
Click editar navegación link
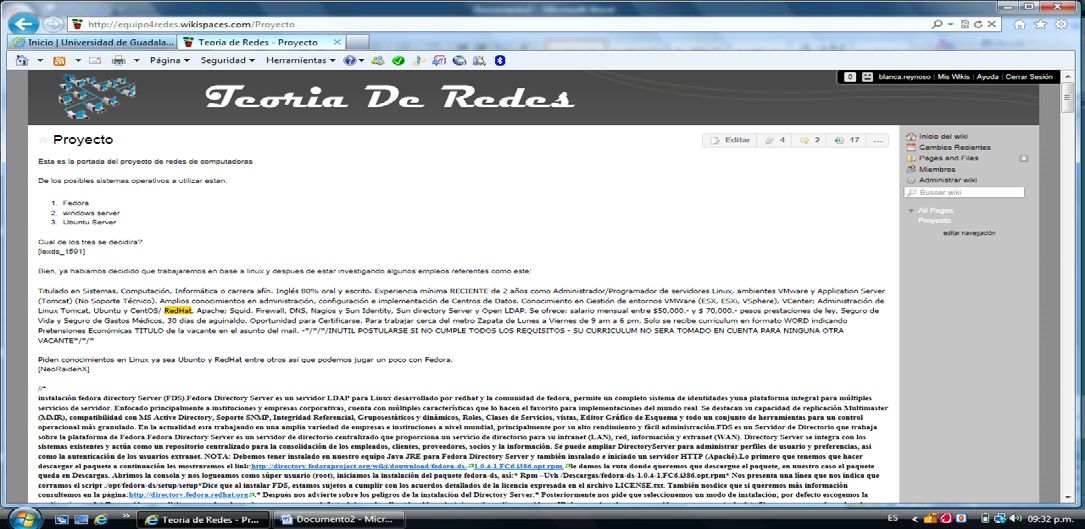969,233
